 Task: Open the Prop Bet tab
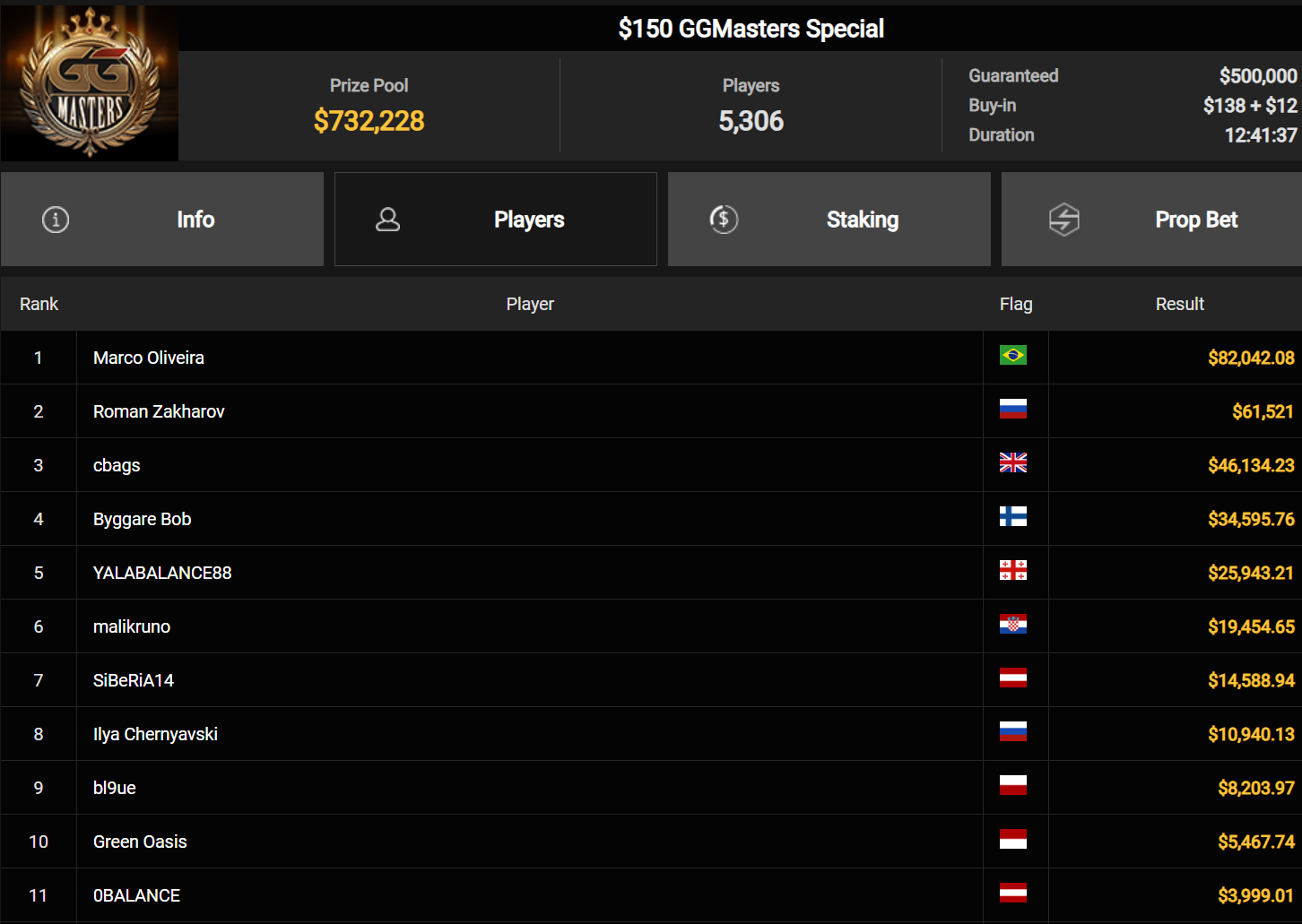click(1151, 220)
